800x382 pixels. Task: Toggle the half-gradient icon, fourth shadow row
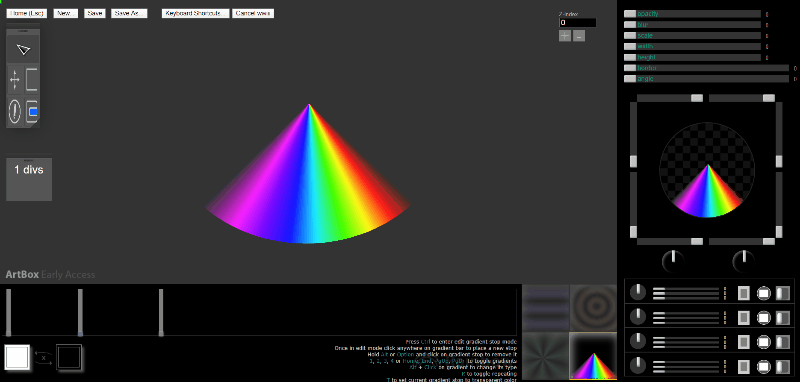click(783, 366)
